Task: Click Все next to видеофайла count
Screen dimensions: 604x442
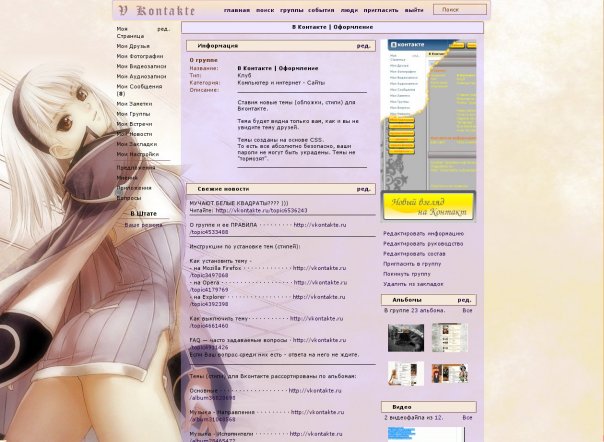Action: click(x=467, y=417)
